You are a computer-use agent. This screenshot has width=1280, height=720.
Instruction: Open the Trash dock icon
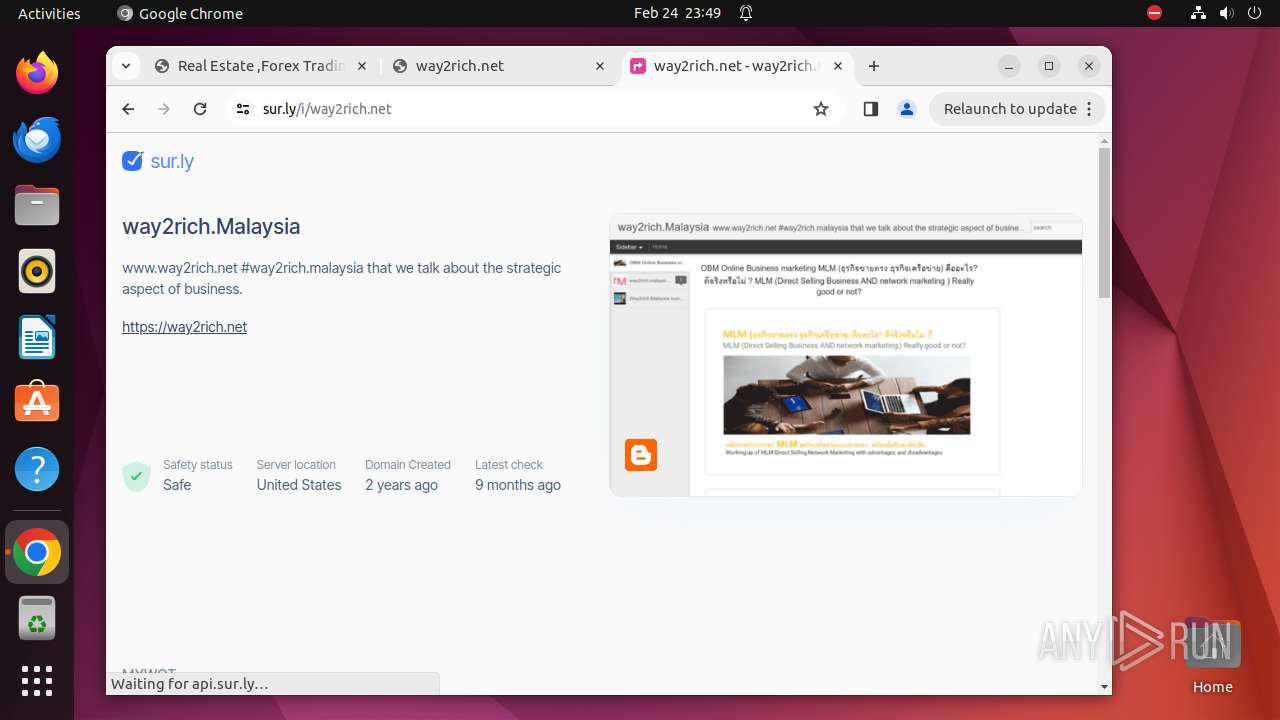point(37,618)
